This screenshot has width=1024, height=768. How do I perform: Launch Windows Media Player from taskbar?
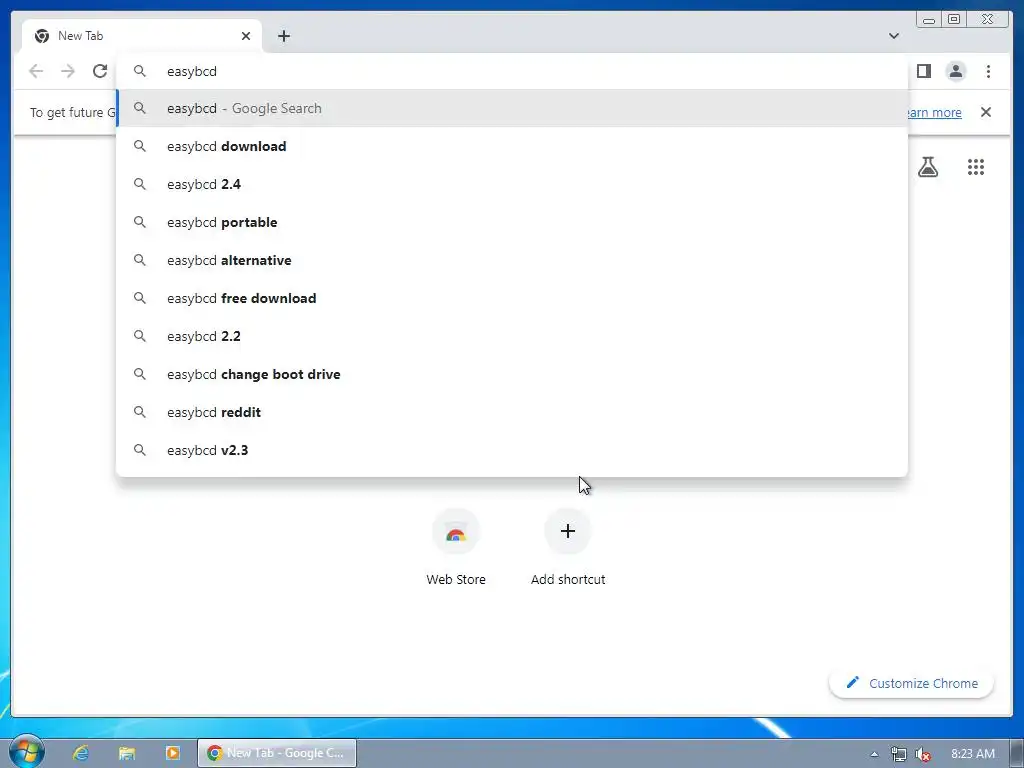tap(173, 753)
